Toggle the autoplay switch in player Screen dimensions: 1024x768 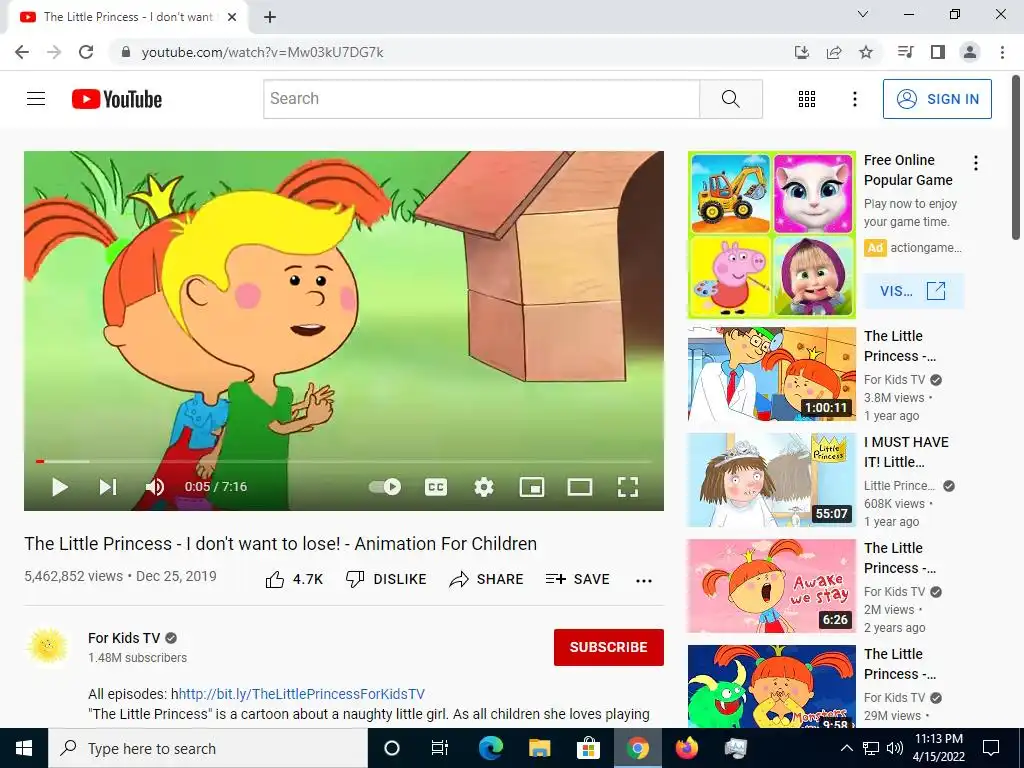(385, 487)
